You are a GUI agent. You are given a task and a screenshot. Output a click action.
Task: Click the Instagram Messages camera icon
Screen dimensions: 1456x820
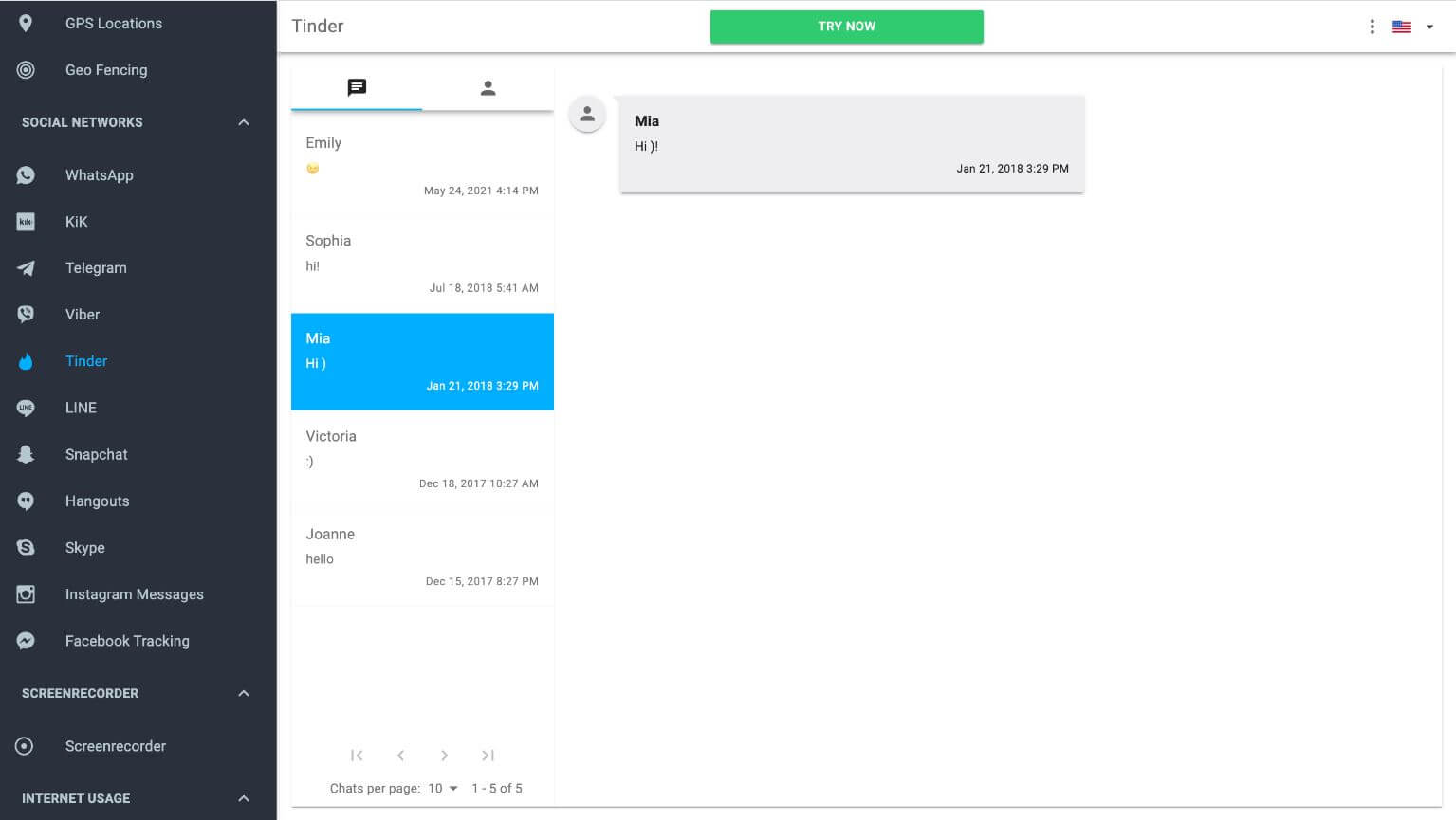pyautogui.click(x=26, y=593)
